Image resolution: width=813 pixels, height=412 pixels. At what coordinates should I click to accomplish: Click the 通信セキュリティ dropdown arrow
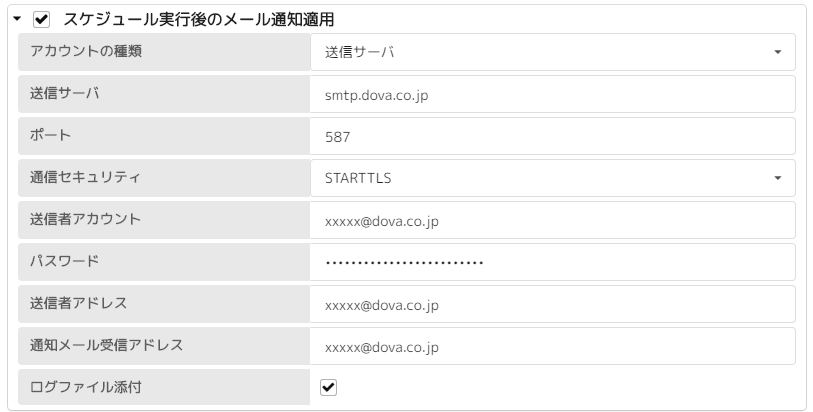777,178
